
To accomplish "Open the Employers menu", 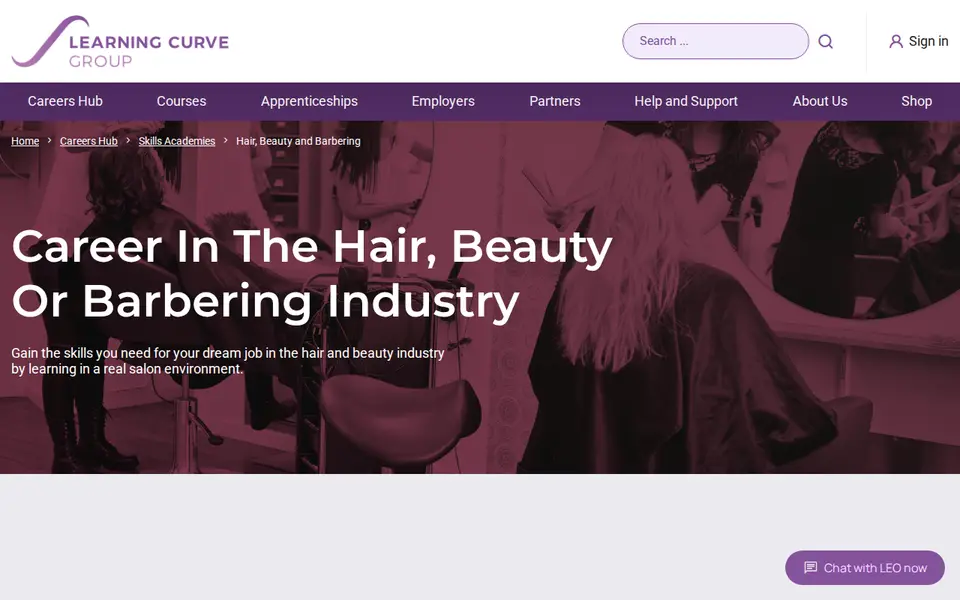I will [x=443, y=101].
